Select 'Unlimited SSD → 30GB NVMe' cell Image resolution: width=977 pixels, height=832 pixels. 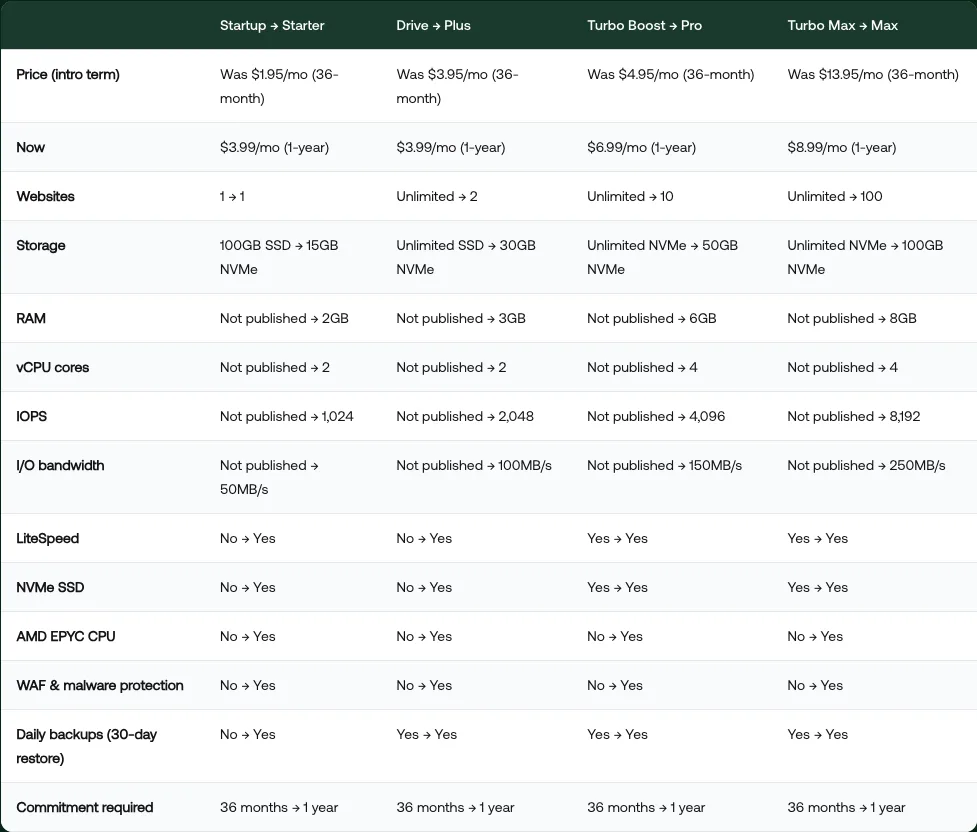click(x=466, y=257)
